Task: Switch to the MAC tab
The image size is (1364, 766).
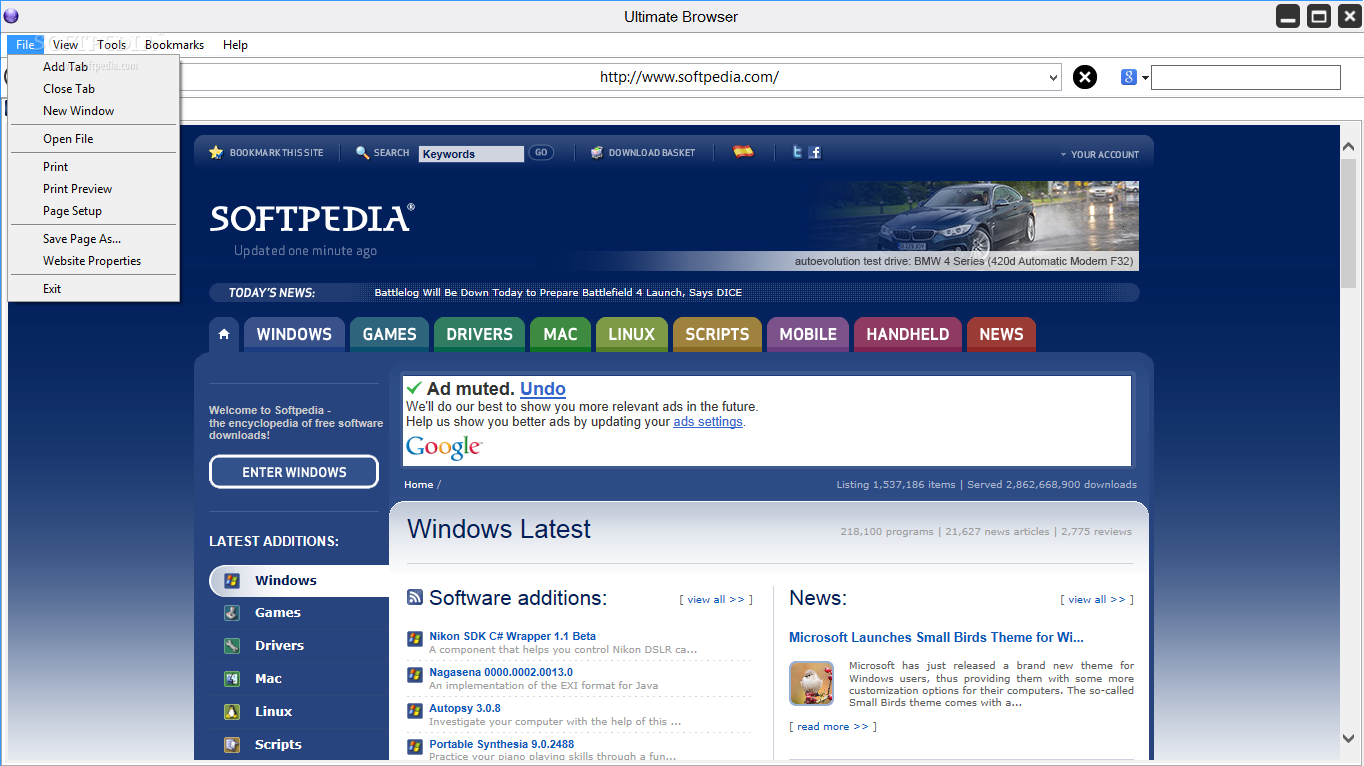Action: (x=560, y=334)
